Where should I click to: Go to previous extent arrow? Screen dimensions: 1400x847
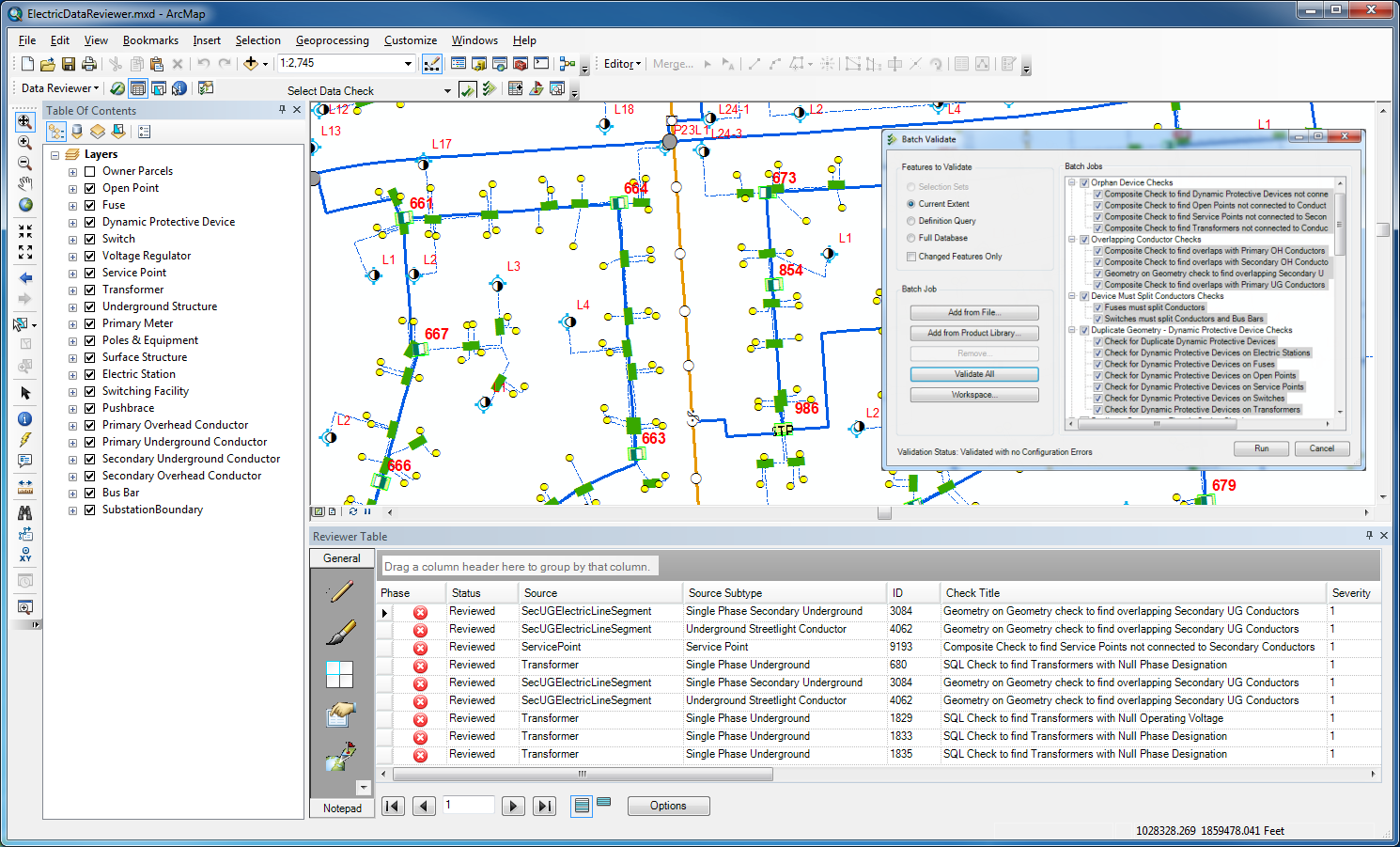click(25, 278)
